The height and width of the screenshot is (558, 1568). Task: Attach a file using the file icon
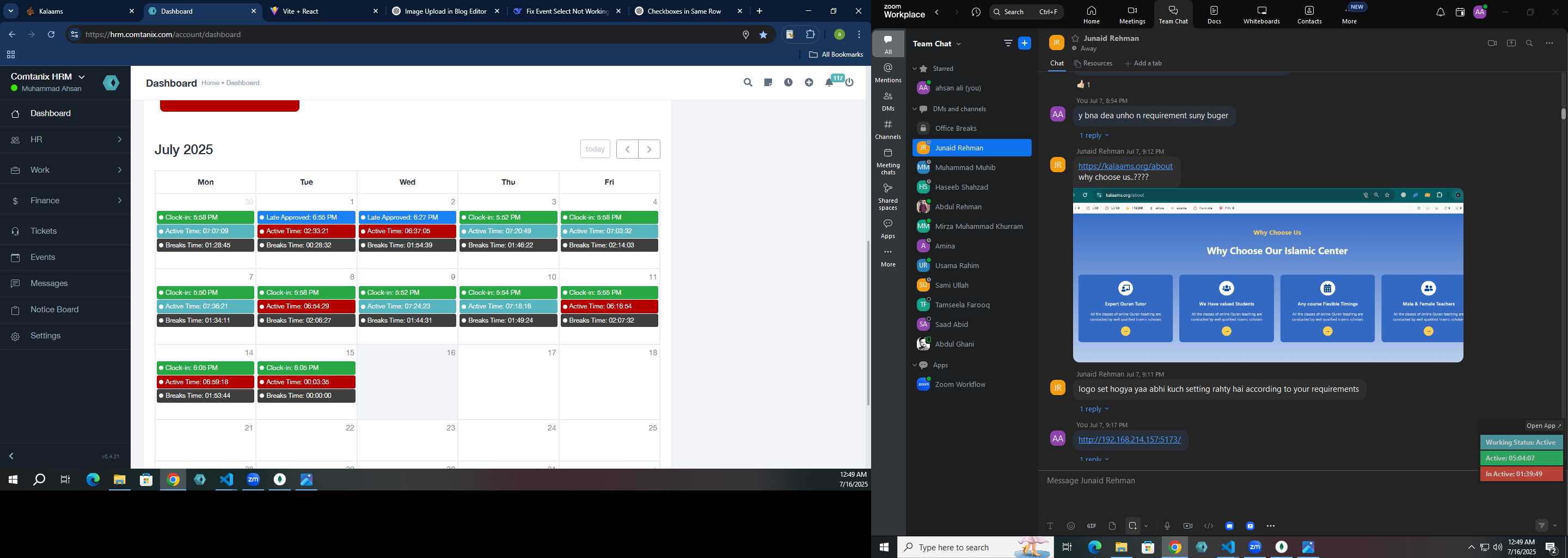pos(1112,526)
